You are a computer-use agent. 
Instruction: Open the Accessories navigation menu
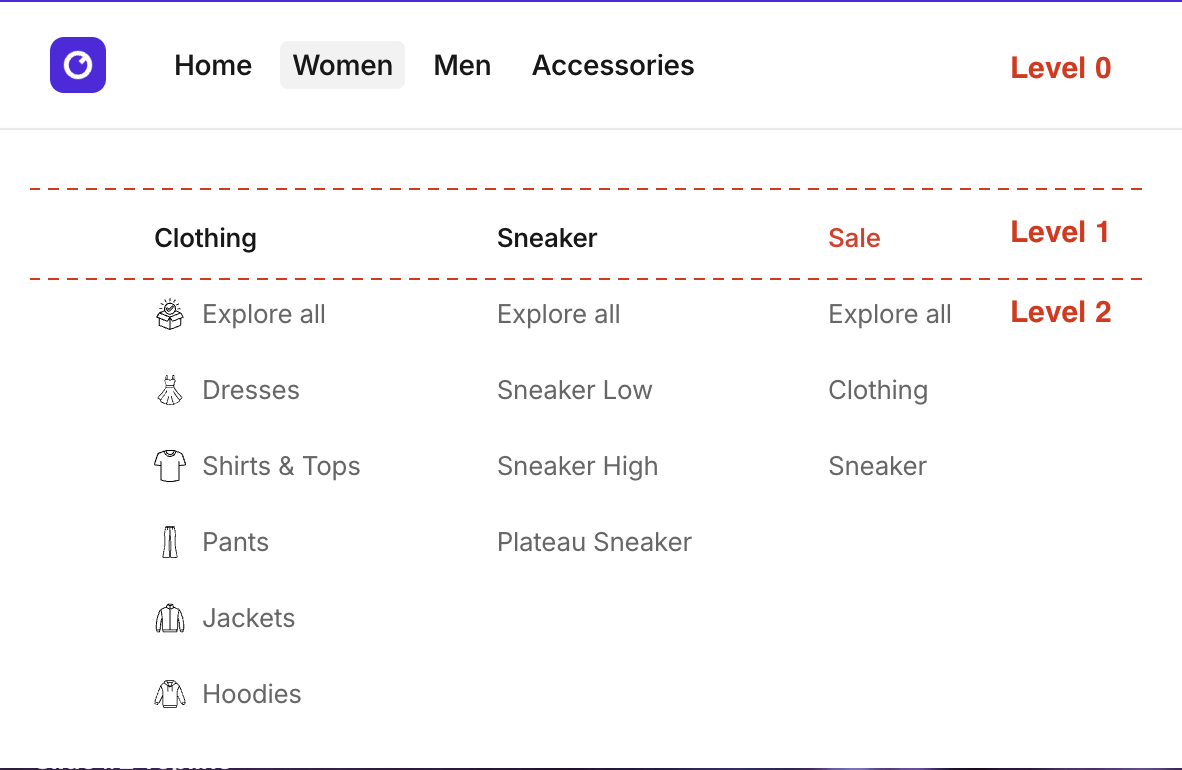613,65
